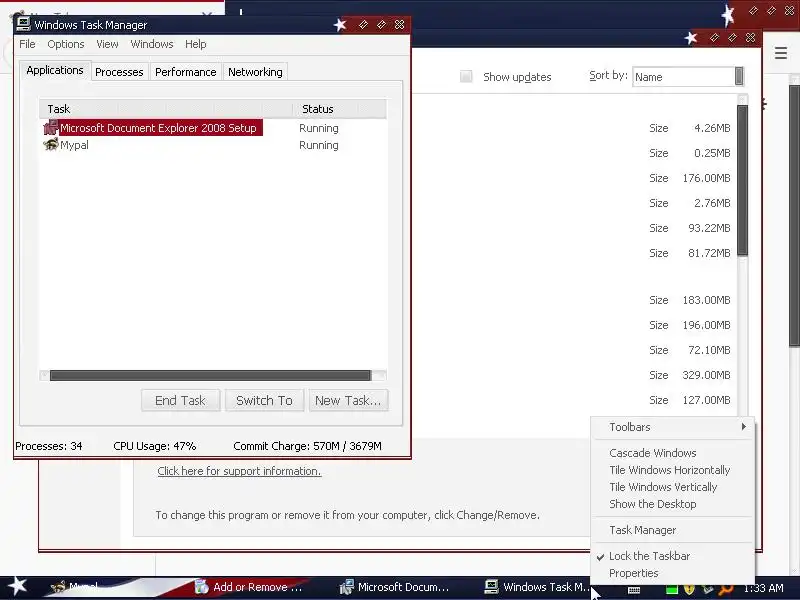Image resolution: width=800 pixels, height=600 pixels.
Task: Switch to the Performance tab
Action: (186, 72)
